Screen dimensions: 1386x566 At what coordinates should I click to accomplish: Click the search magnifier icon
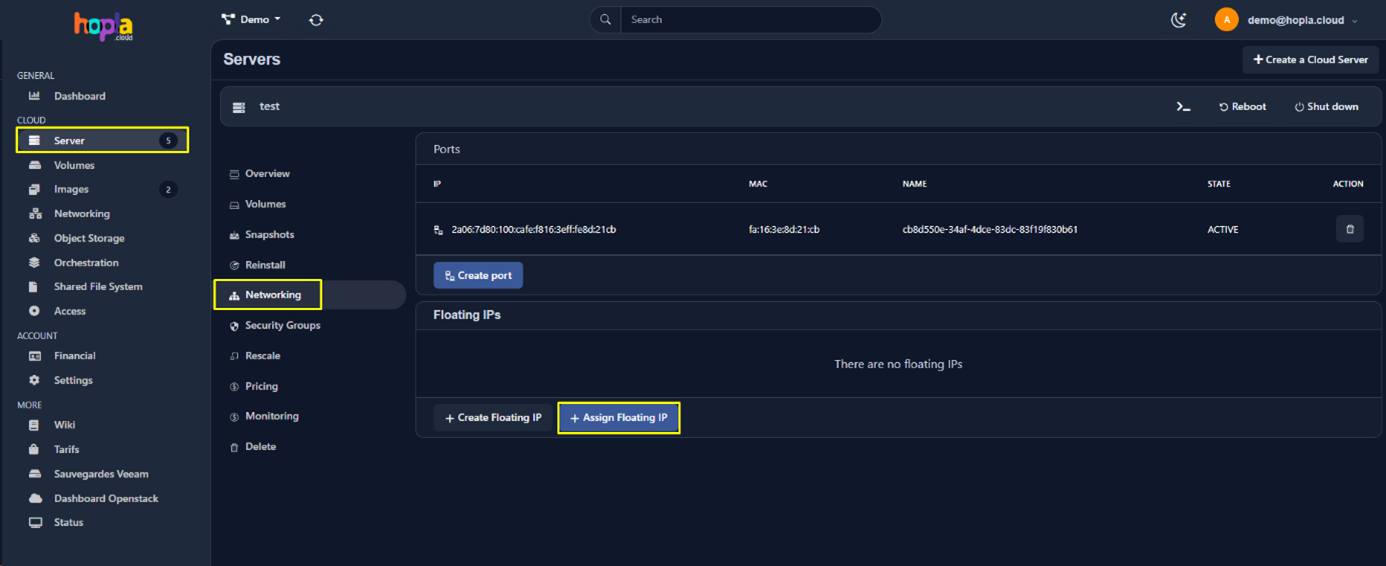click(x=605, y=20)
